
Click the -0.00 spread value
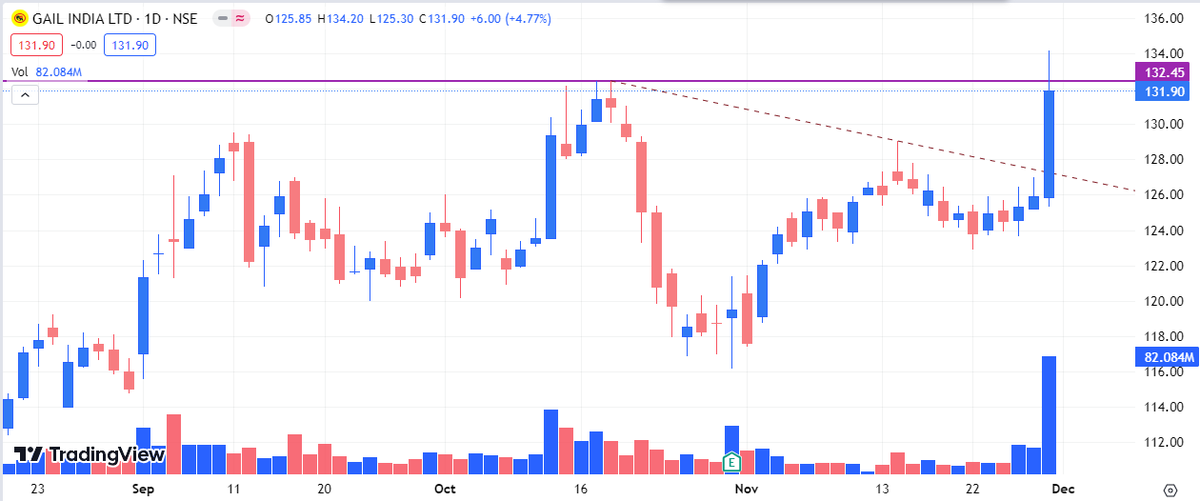click(83, 45)
